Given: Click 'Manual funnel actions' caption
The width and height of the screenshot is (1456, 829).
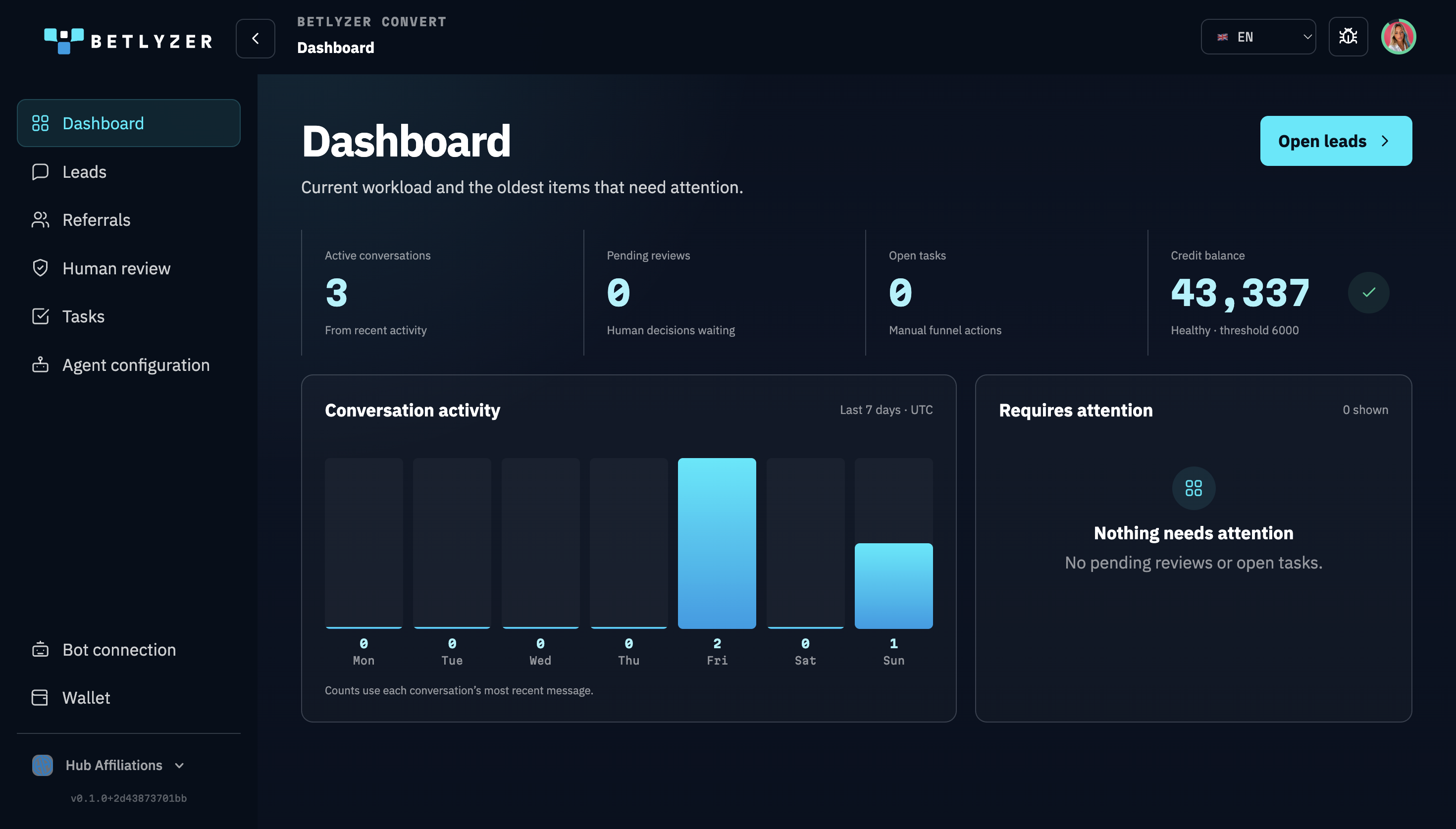Looking at the screenshot, I should coord(945,330).
